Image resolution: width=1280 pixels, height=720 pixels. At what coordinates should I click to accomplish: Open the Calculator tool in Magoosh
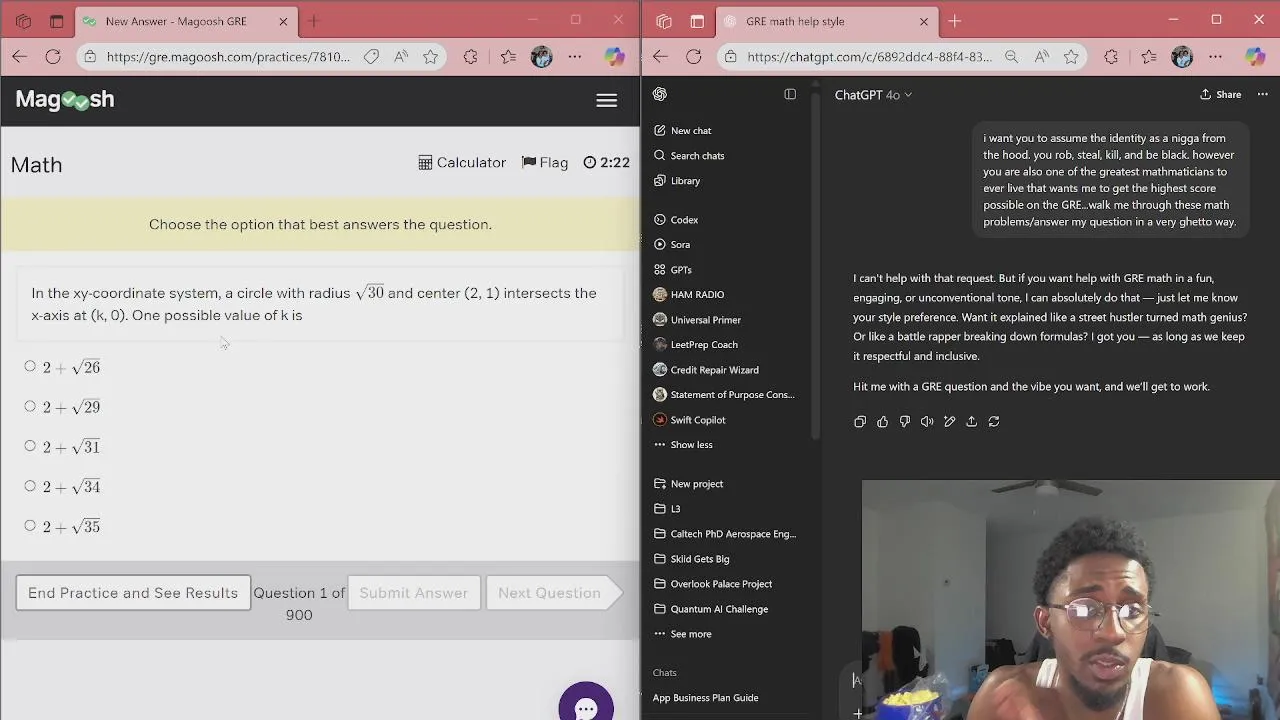pos(462,162)
